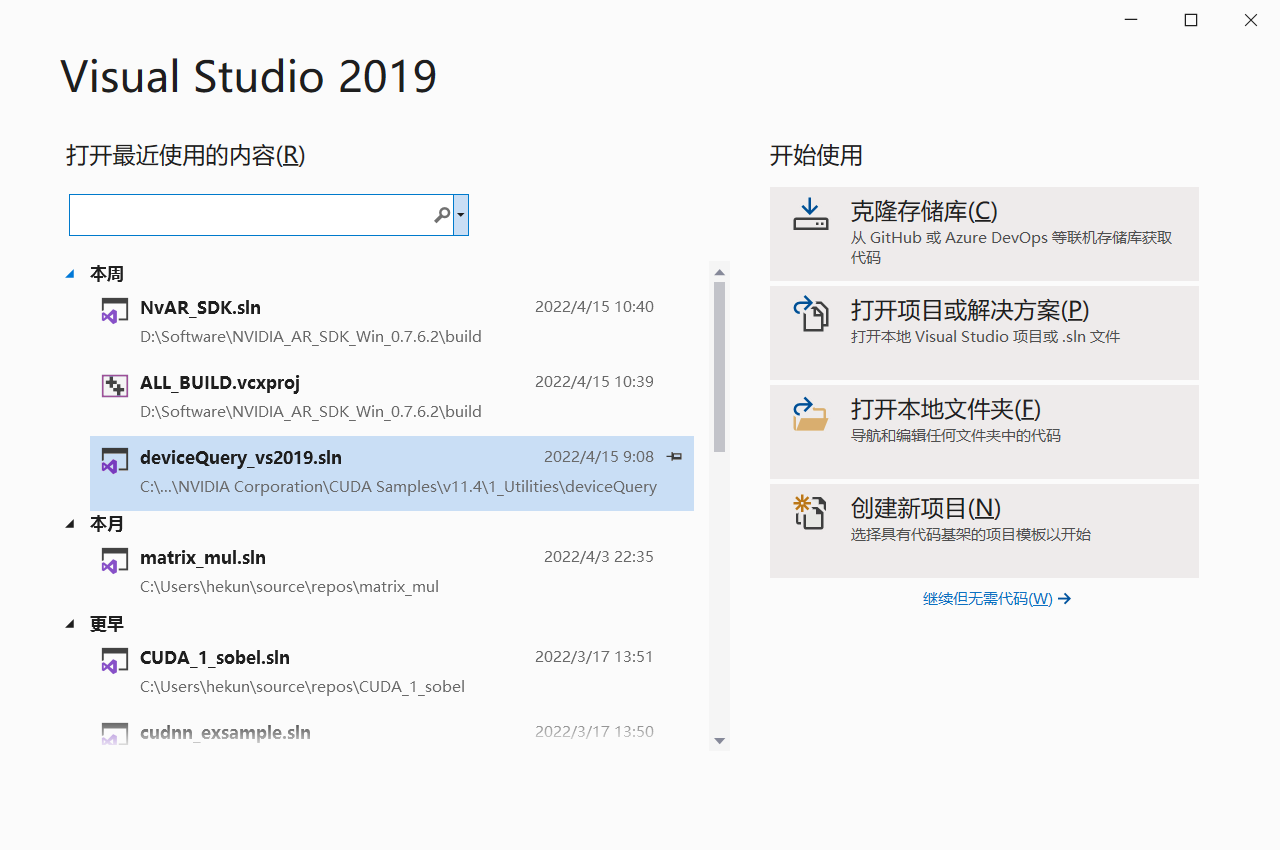
Task: Click the open local folder icon
Action: [811, 413]
